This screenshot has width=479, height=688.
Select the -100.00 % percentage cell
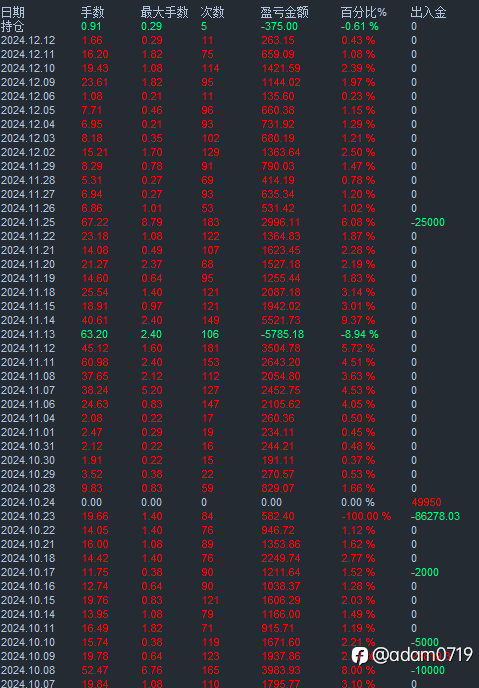tap(366, 517)
